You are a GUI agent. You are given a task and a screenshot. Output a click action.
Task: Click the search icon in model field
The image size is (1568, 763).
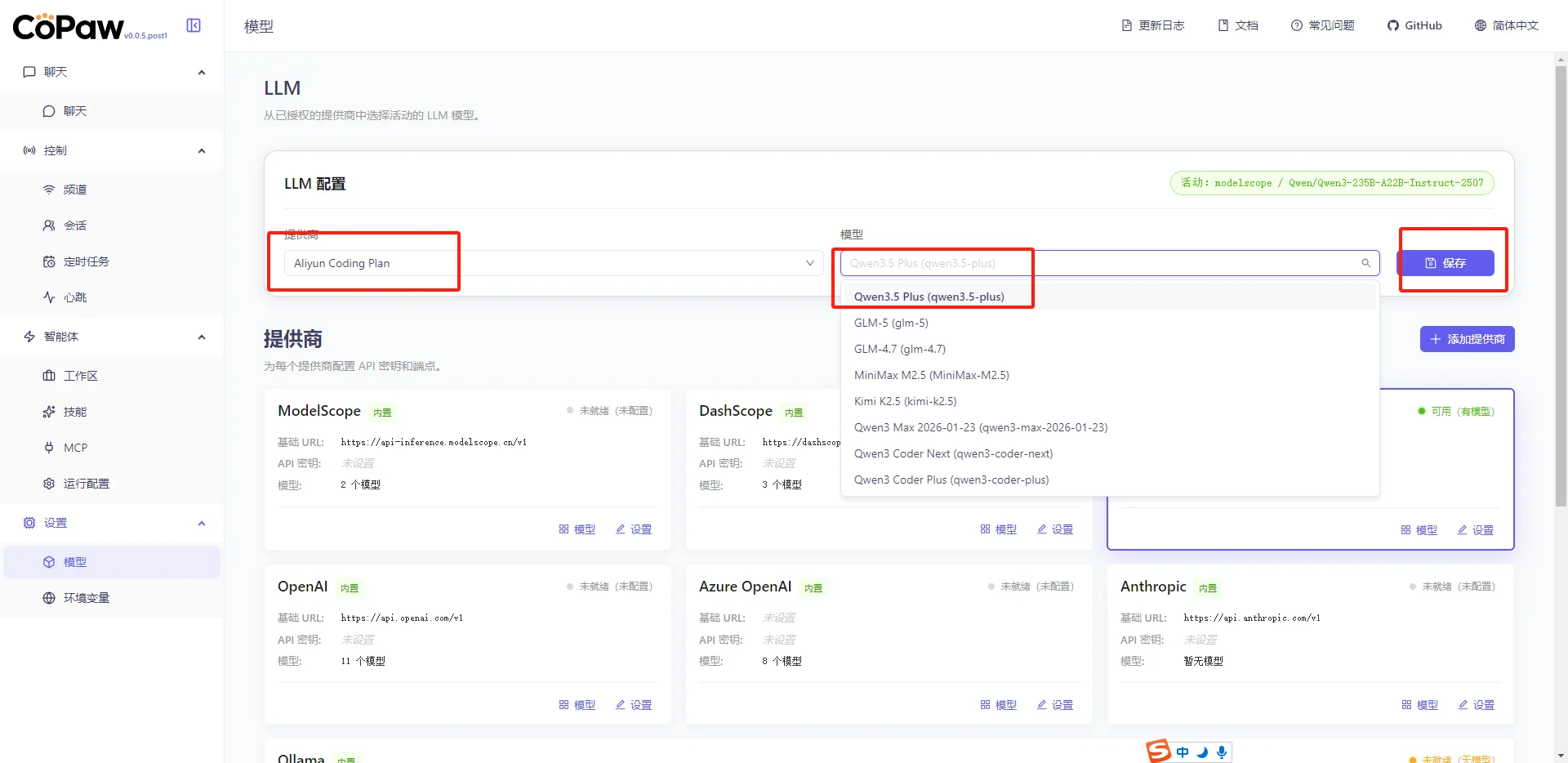tap(1365, 263)
